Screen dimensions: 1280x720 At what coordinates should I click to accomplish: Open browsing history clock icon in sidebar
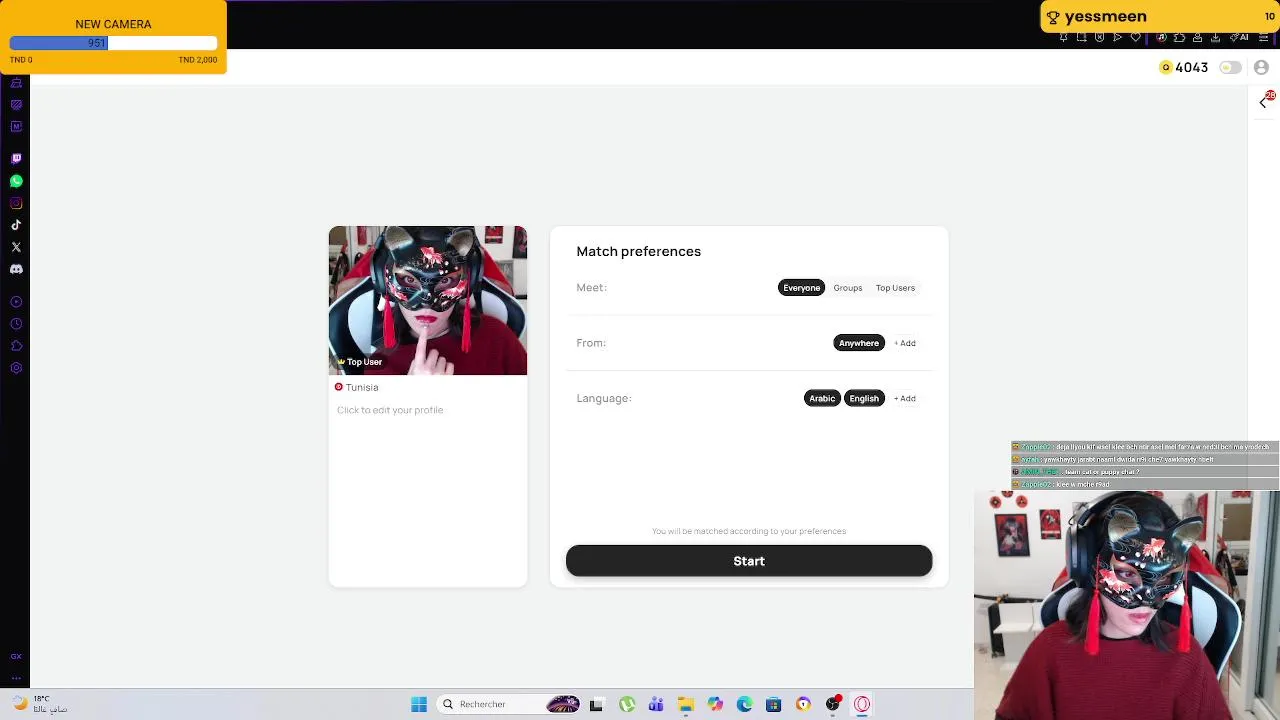coord(16,324)
